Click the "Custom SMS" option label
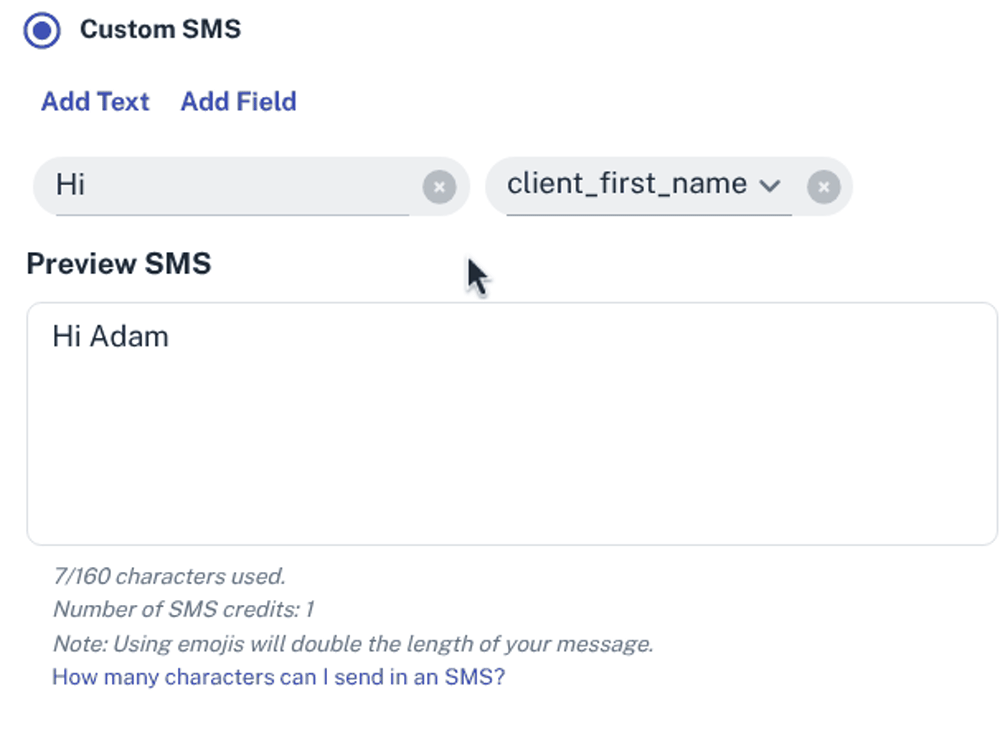The height and width of the screenshot is (729, 1000). click(x=160, y=29)
